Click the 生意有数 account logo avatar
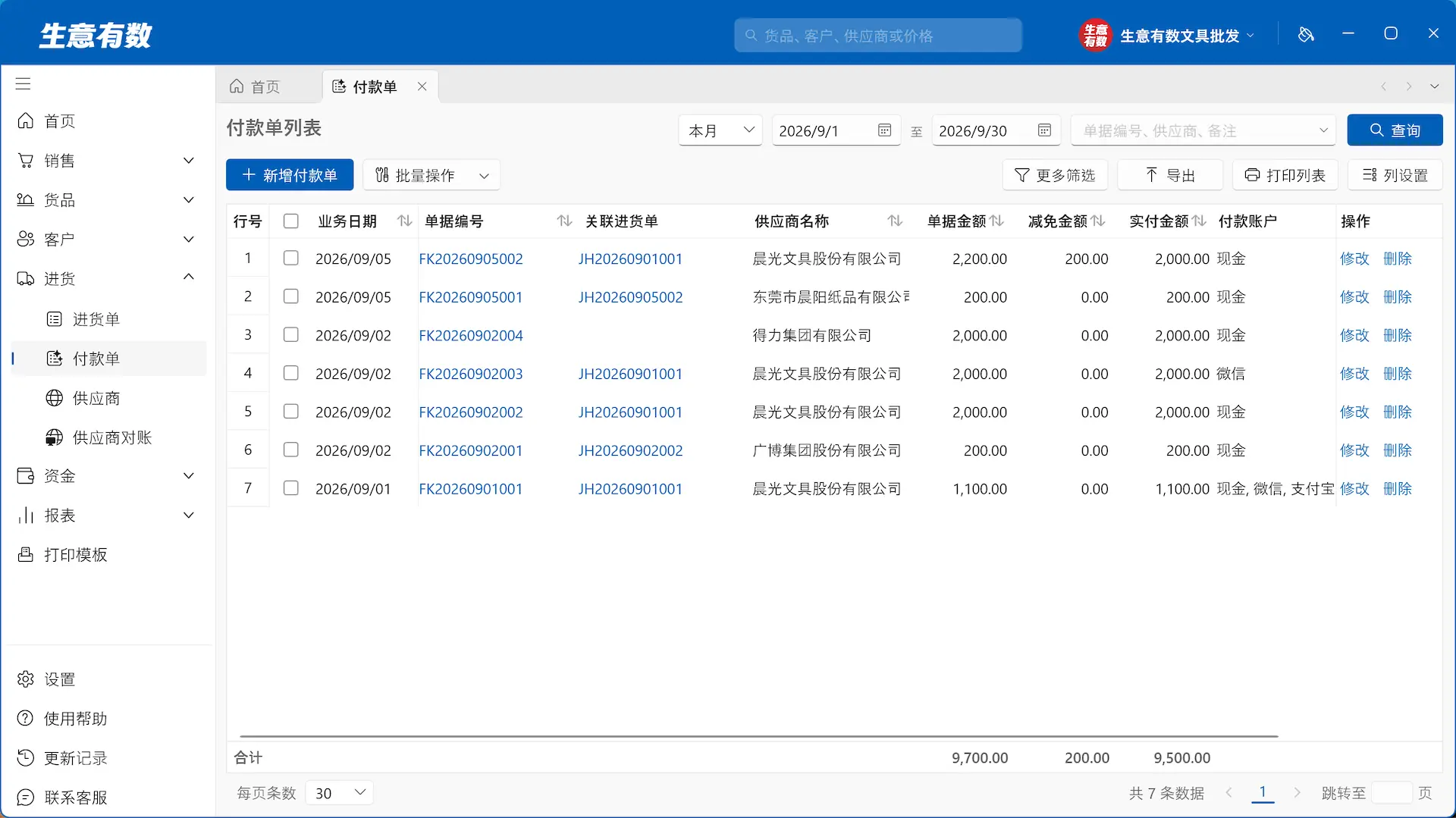The height and width of the screenshot is (818, 1456). point(1095,35)
